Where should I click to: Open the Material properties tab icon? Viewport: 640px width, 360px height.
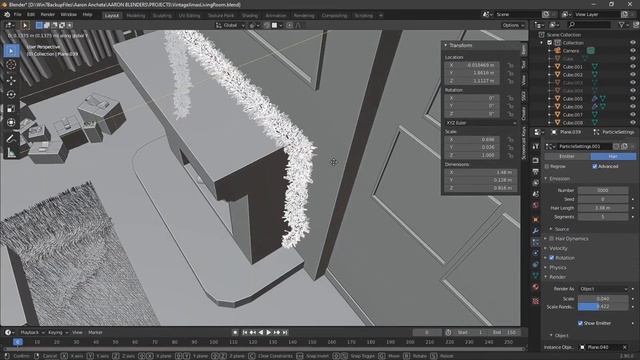[x=536, y=287]
